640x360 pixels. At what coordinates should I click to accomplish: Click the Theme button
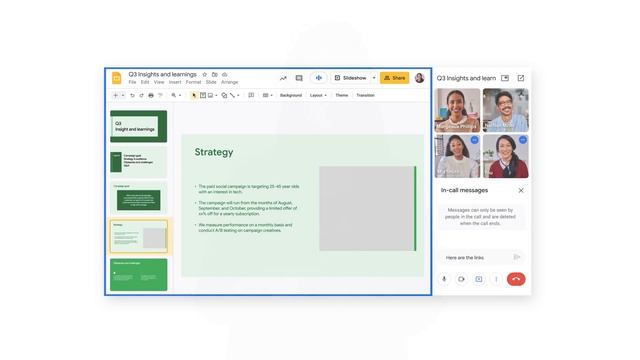342,95
